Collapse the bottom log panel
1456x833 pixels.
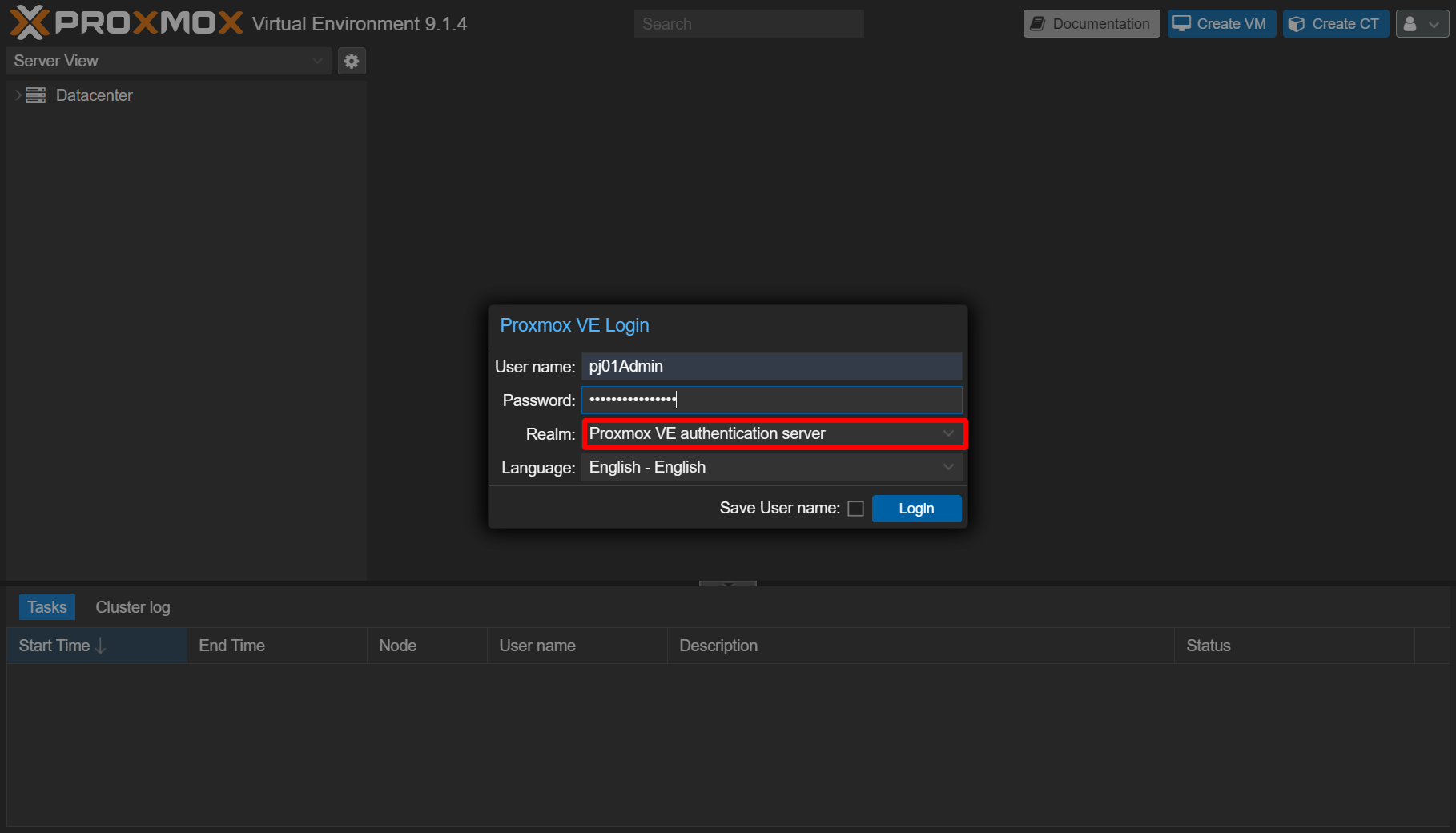[727, 584]
